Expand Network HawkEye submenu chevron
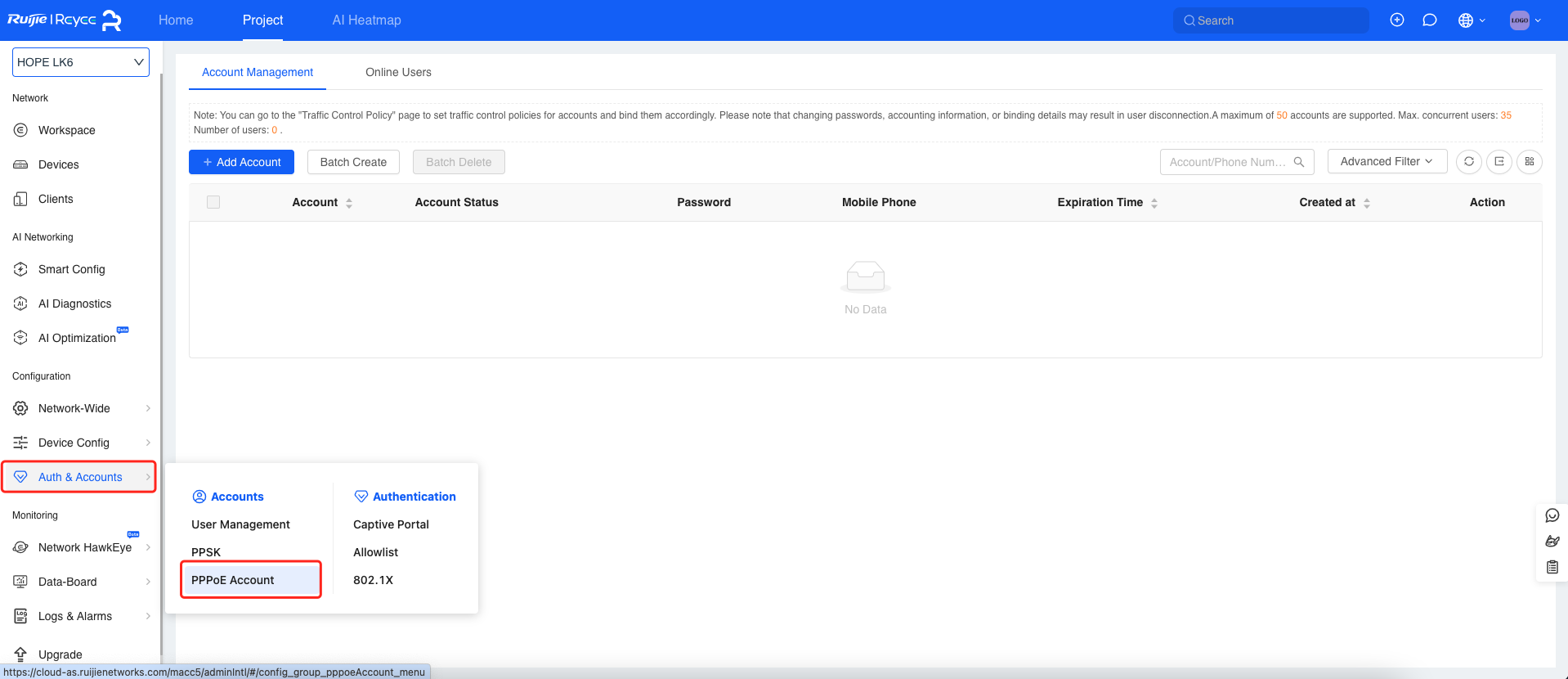 tap(148, 547)
